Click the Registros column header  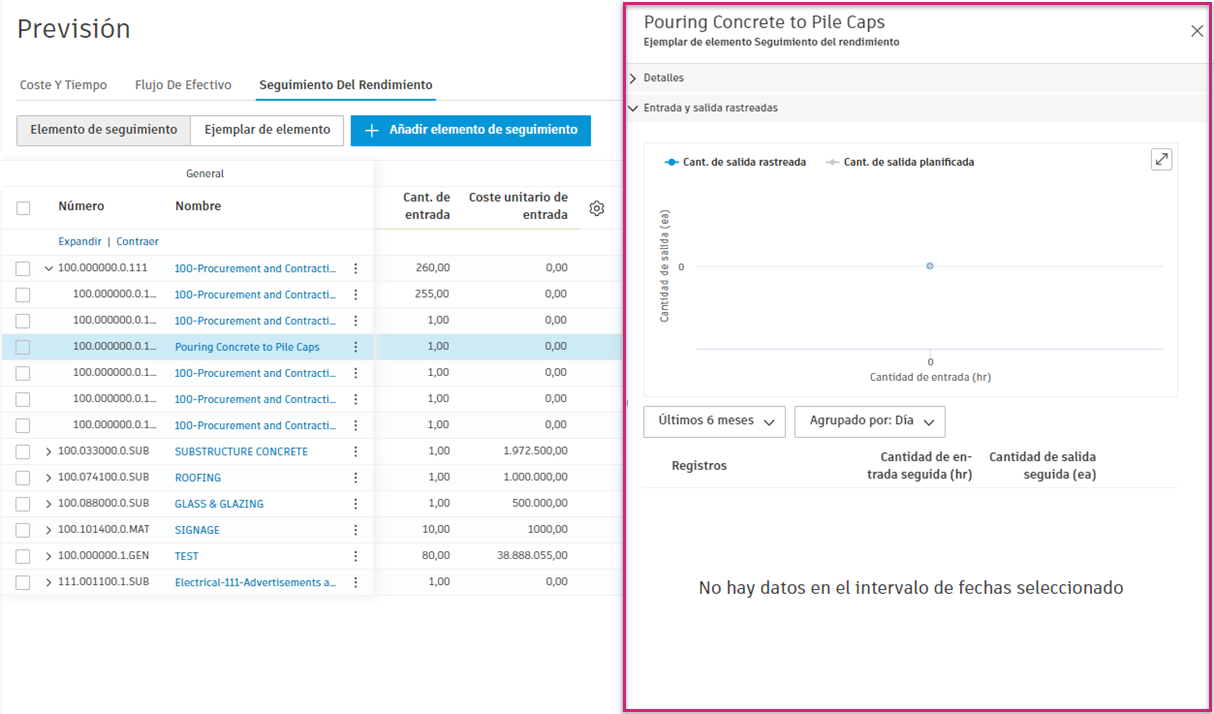(699, 466)
